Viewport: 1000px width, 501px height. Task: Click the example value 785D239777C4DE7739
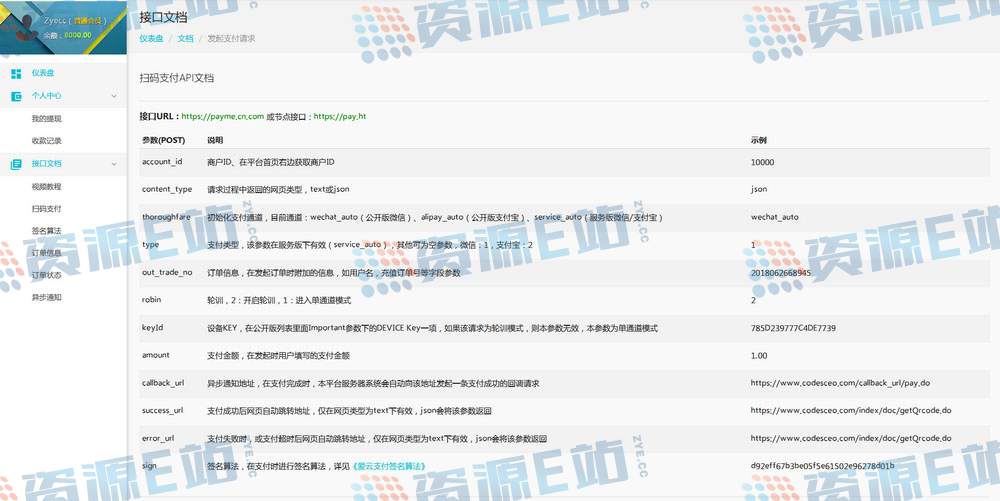pyautogui.click(x=793, y=328)
